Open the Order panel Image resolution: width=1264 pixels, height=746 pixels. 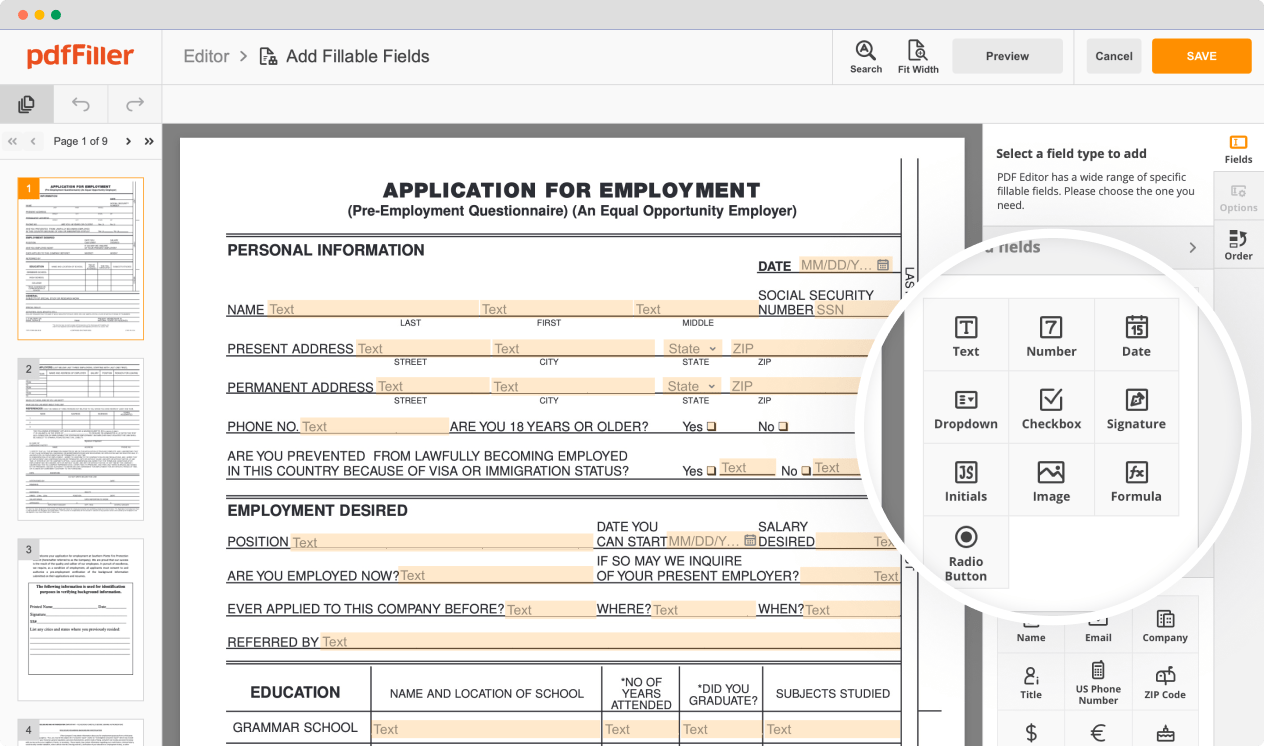pos(1238,245)
